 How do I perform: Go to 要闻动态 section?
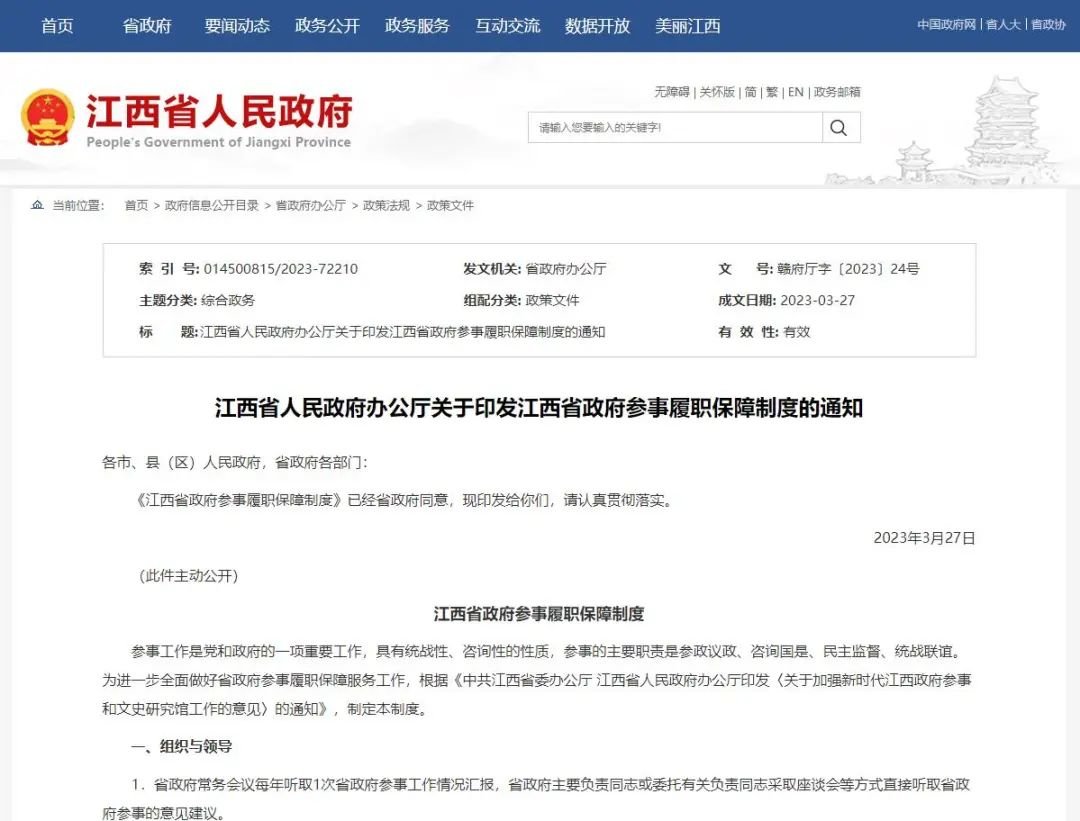237,26
